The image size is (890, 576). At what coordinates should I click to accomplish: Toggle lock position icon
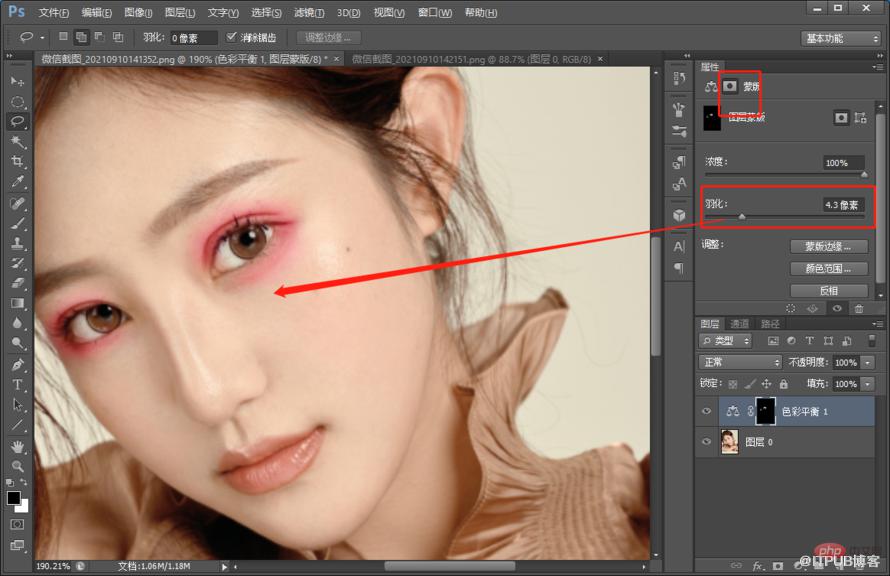(x=766, y=384)
